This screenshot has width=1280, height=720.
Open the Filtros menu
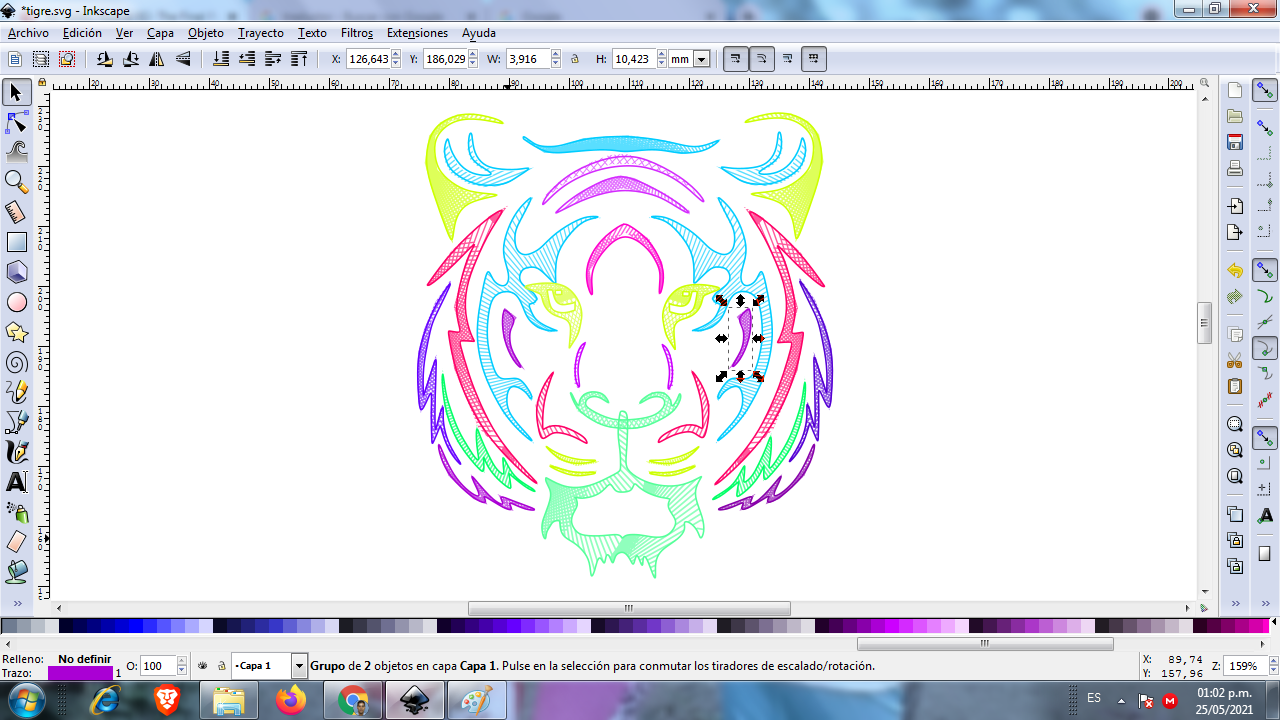pos(357,33)
